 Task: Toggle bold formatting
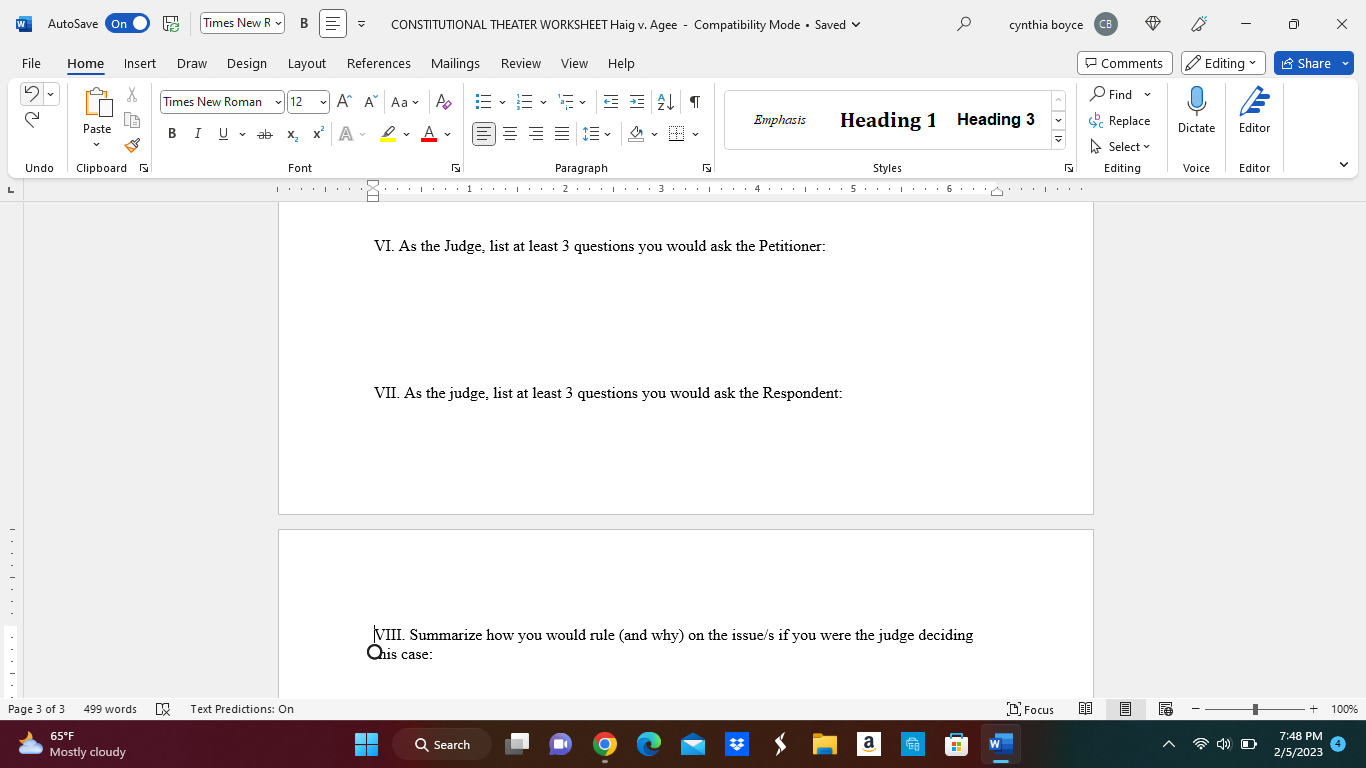(172, 134)
